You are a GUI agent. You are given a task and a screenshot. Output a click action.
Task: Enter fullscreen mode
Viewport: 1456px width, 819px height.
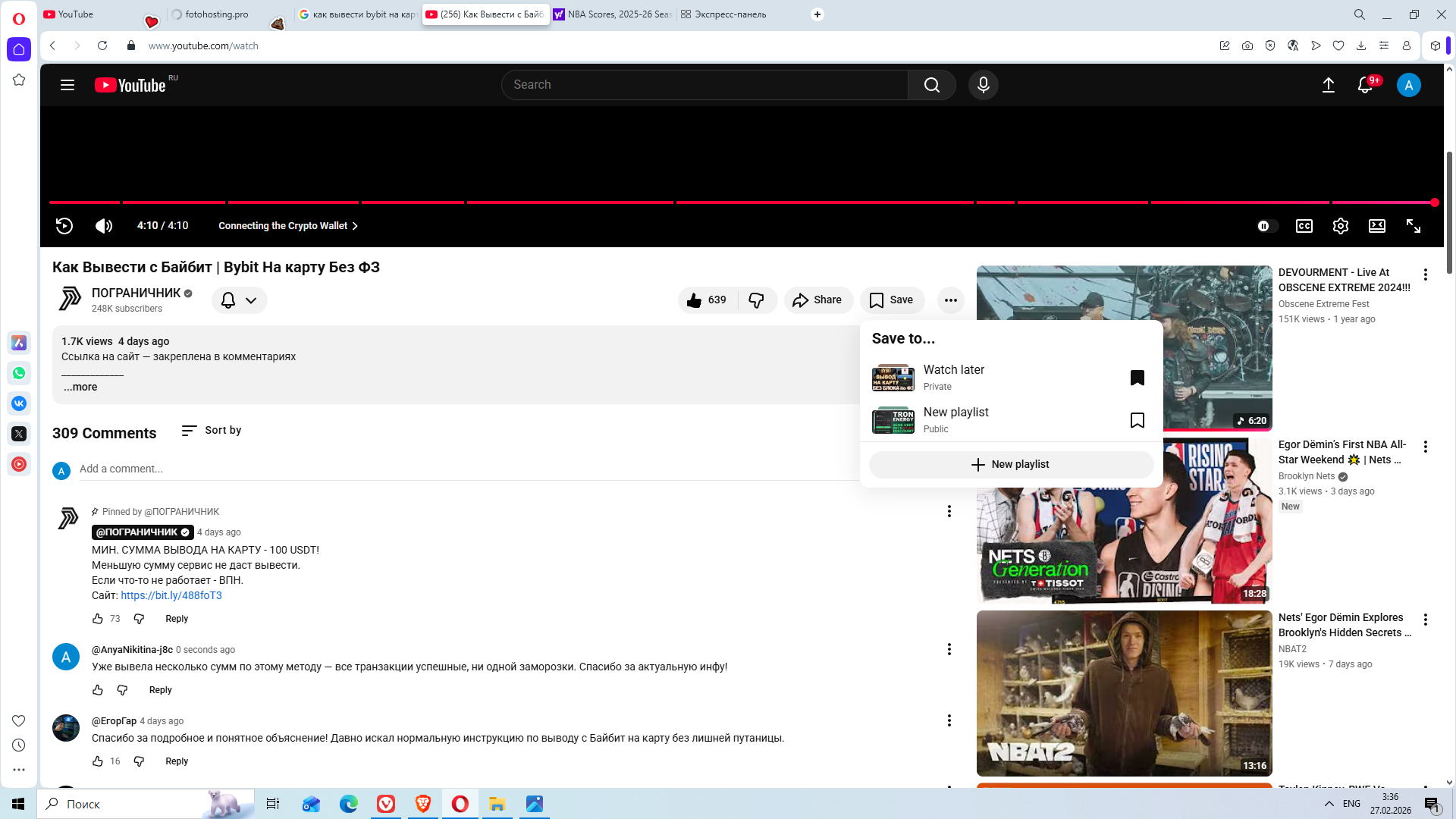pyautogui.click(x=1413, y=226)
